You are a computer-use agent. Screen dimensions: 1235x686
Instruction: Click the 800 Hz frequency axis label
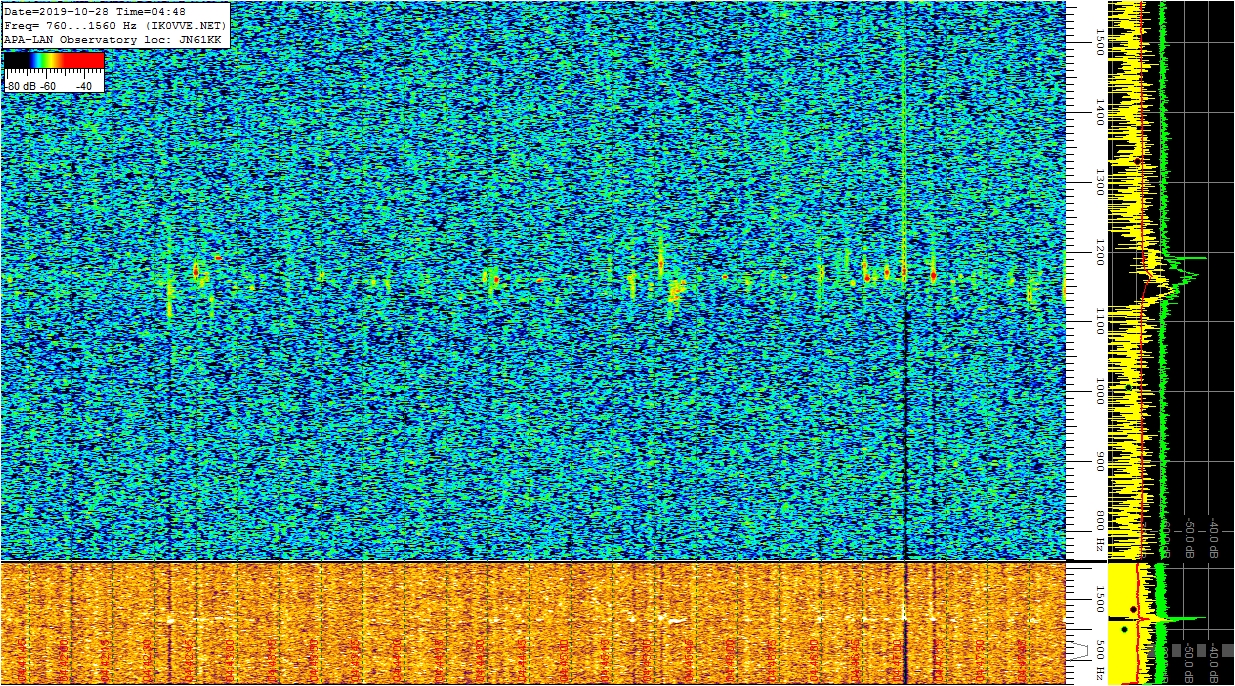[1099, 531]
